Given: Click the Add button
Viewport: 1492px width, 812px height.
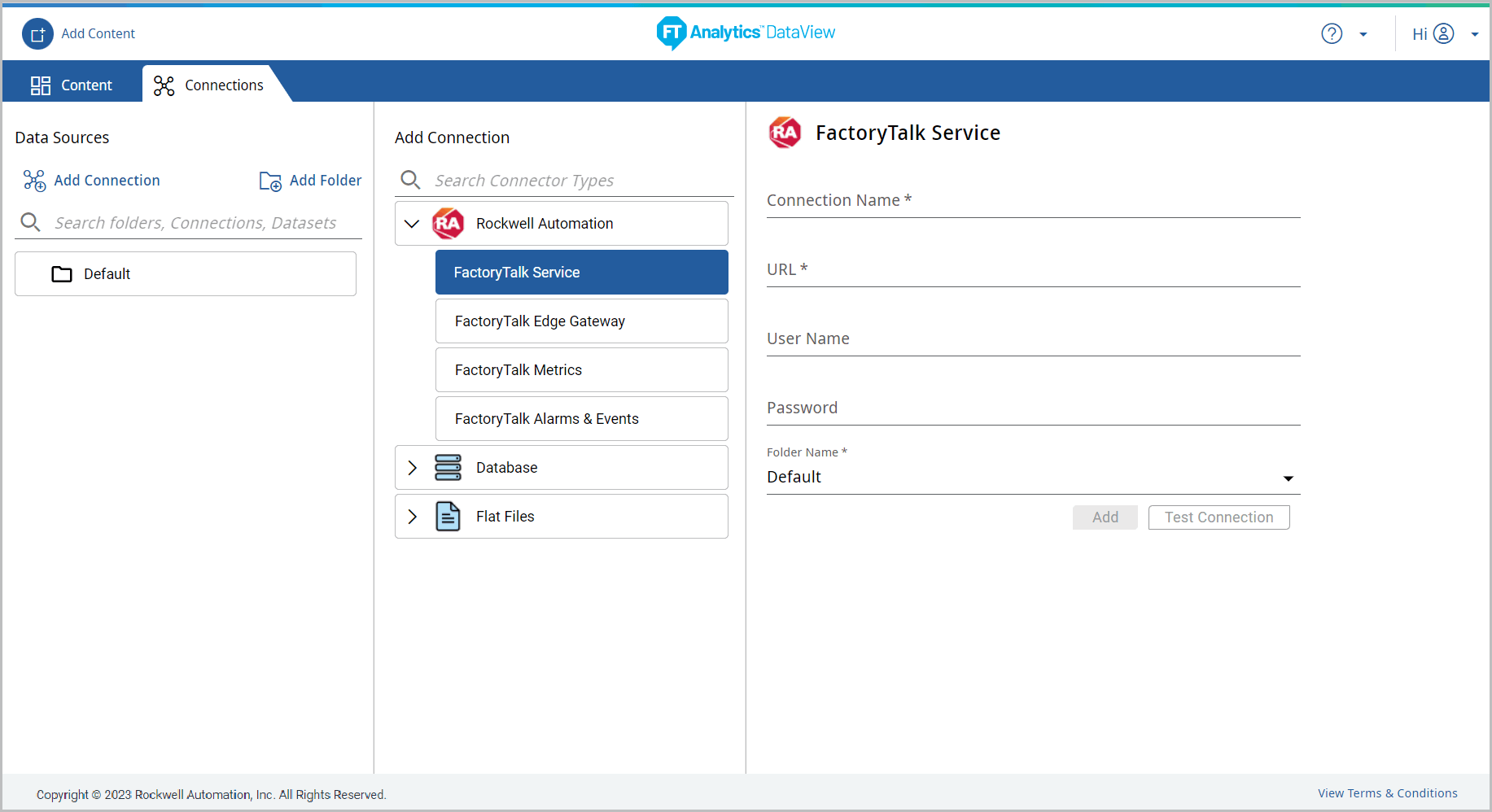Looking at the screenshot, I should [1105, 517].
